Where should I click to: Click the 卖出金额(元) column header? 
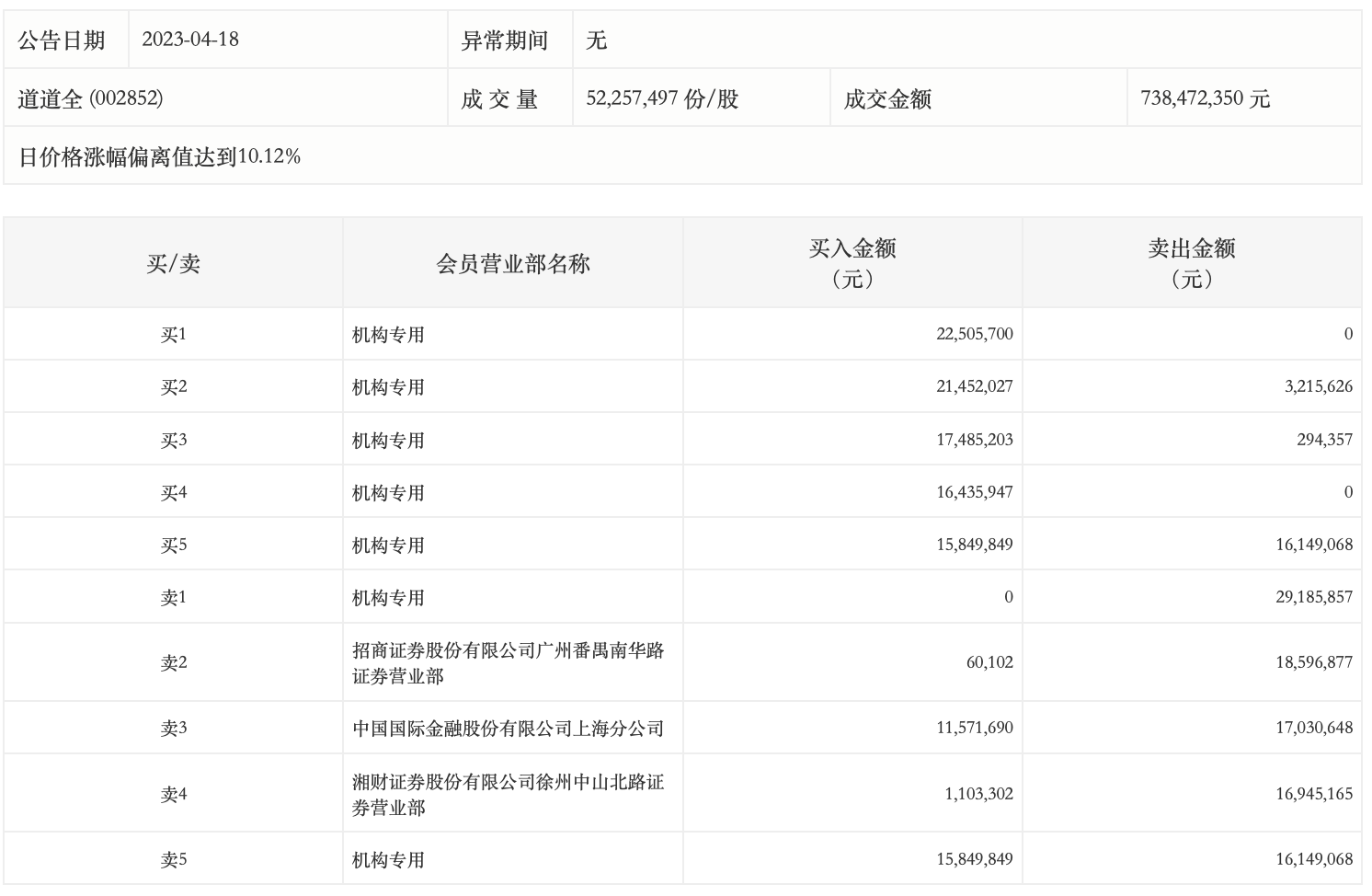(1192, 263)
